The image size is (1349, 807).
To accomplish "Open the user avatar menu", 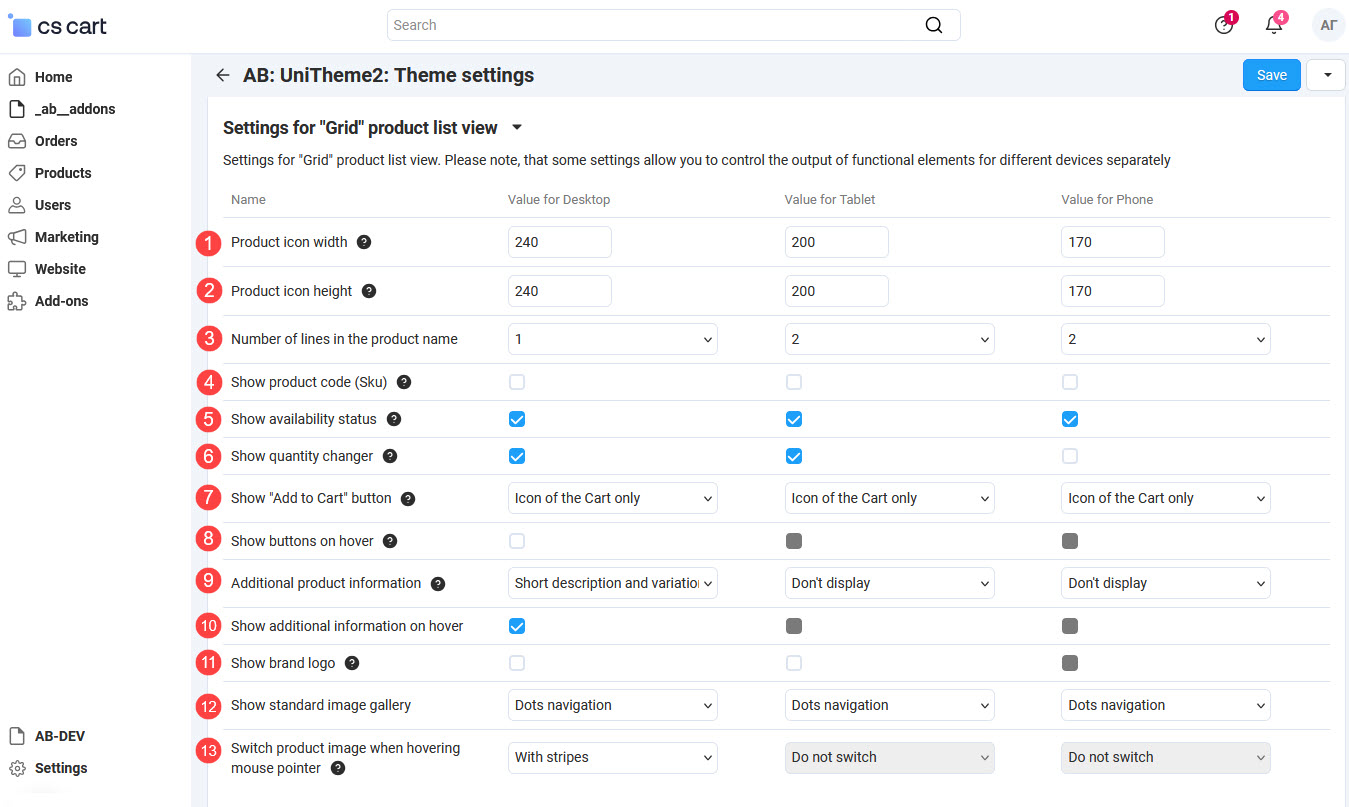I will point(1328,25).
